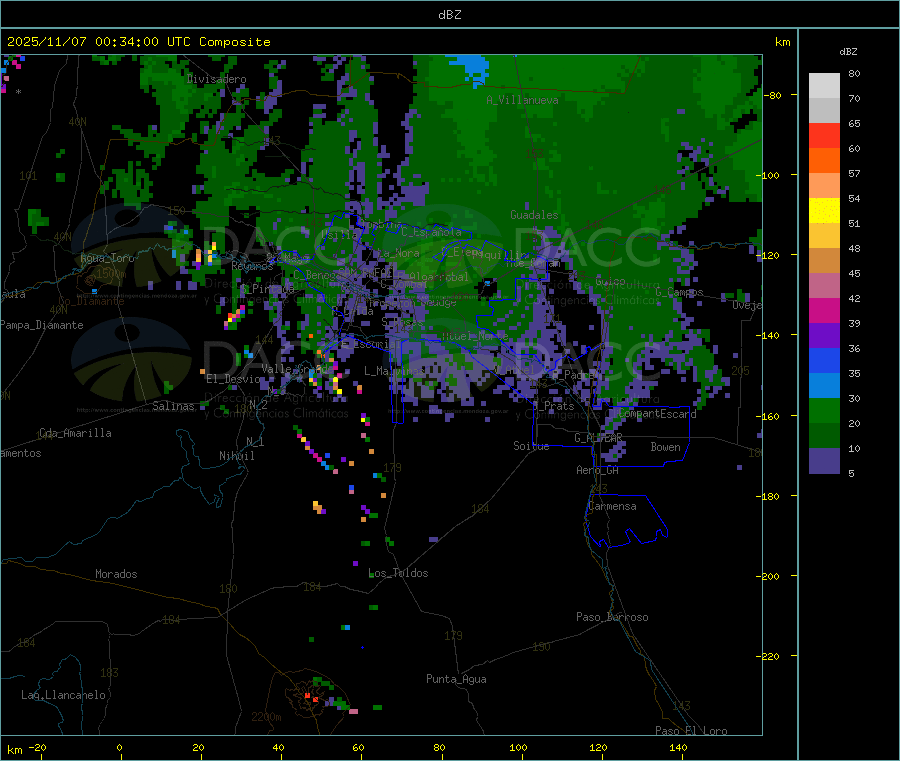Select the light blue 30–35 dBZ legend swatch
The height and width of the screenshot is (761, 900).
pos(824,386)
